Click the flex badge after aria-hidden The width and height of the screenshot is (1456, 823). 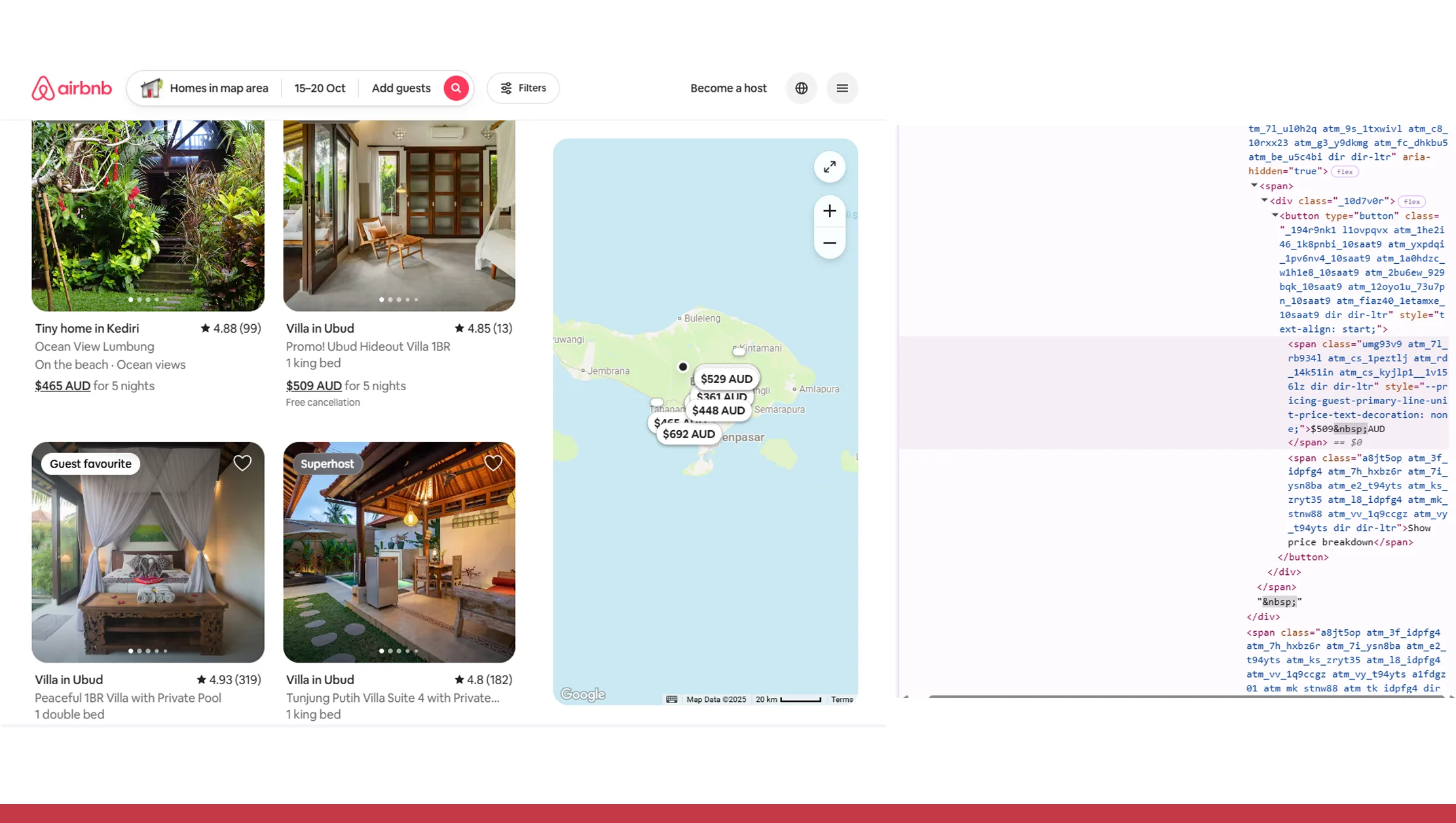click(x=1345, y=172)
